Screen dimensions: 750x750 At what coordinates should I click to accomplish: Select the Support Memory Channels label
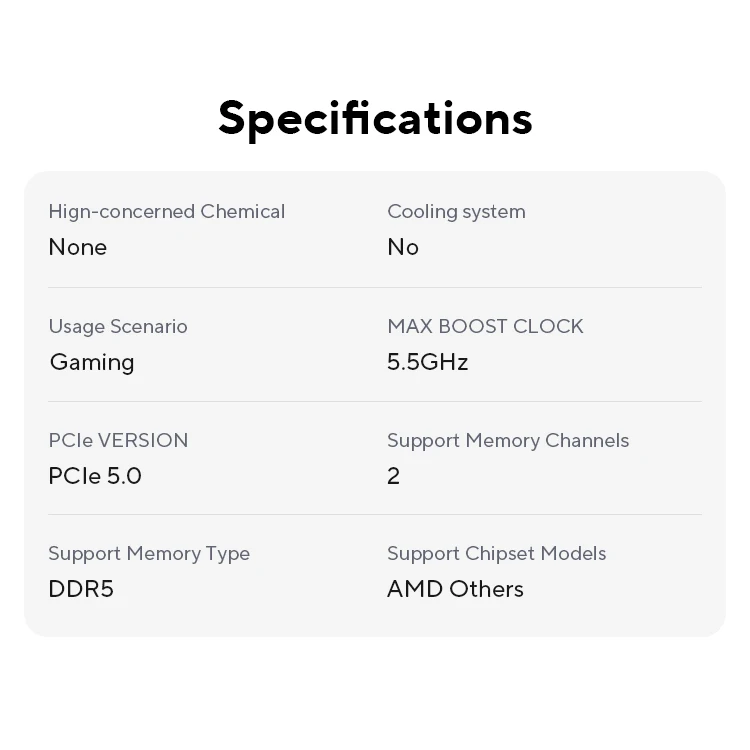pyautogui.click(x=508, y=440)
